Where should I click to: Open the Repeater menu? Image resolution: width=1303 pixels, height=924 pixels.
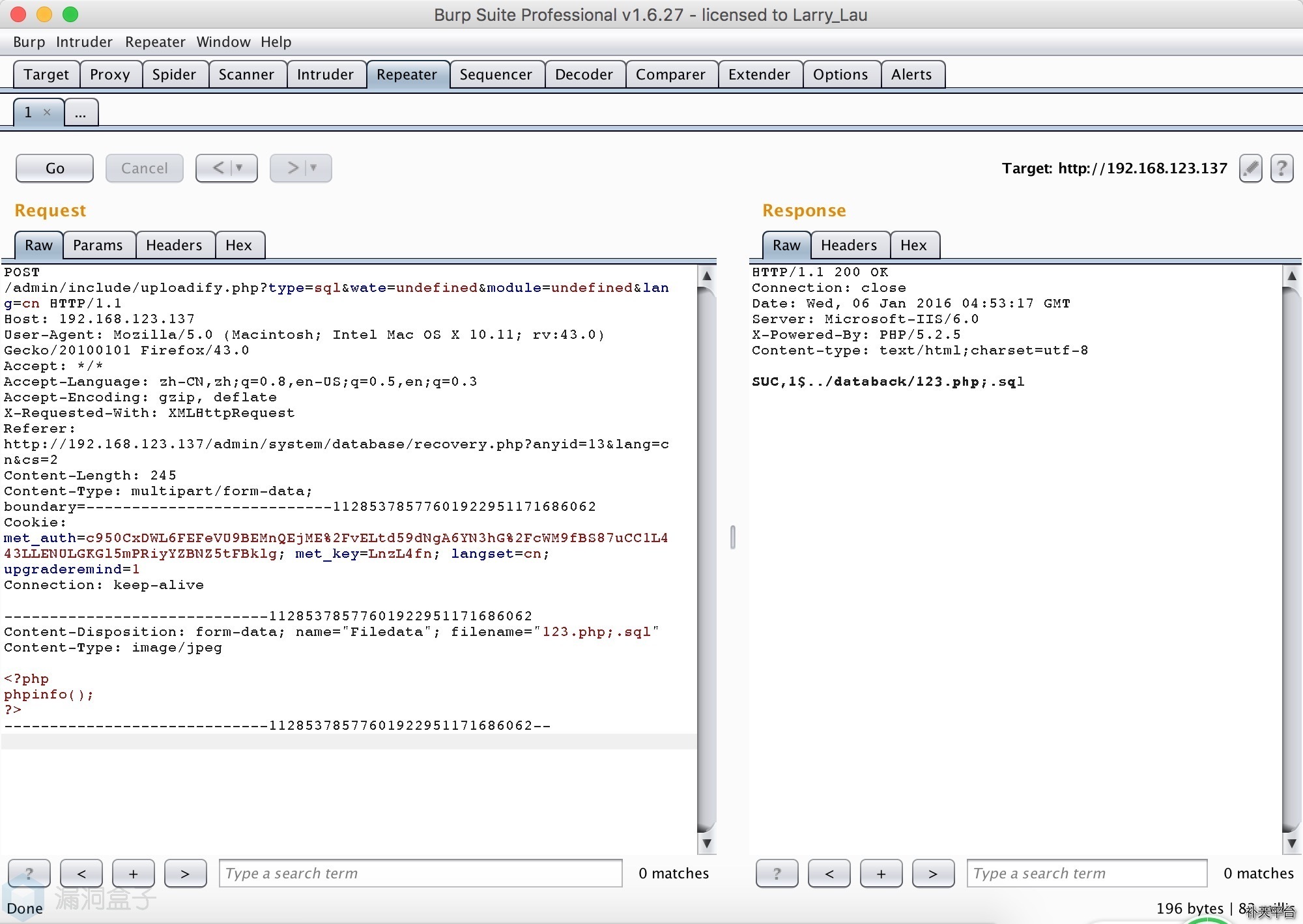[x=156, y=42]
